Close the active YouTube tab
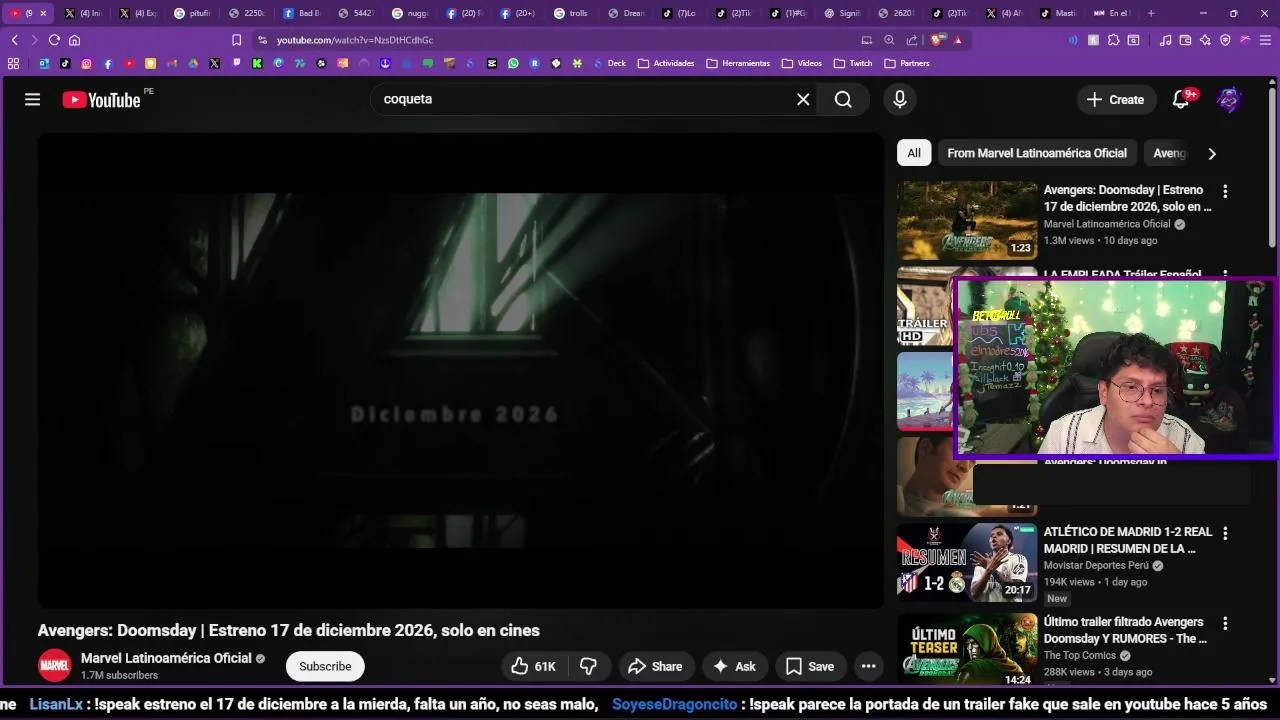Viewport: 1280px width, 720px height. [x=43, y=13]
